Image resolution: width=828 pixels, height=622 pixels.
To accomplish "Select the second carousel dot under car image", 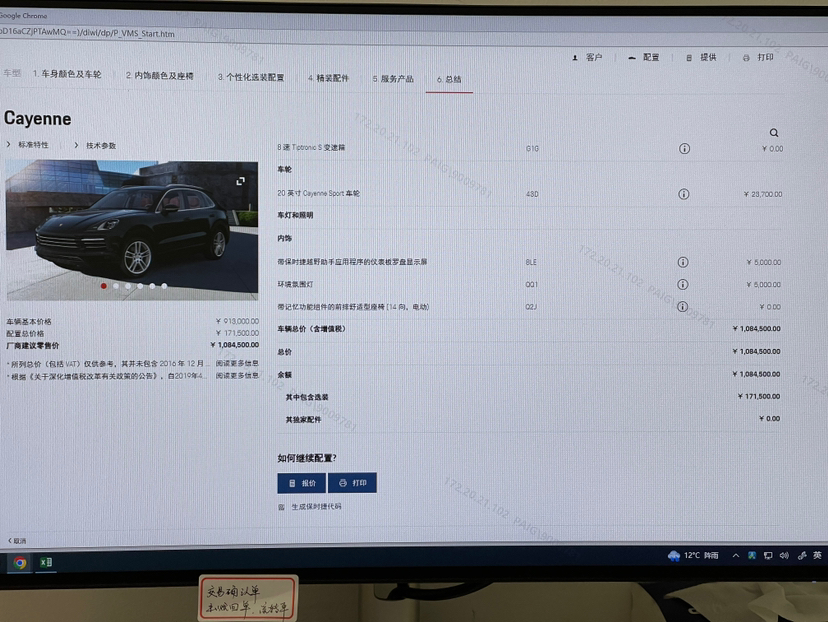I will point(116,286).
